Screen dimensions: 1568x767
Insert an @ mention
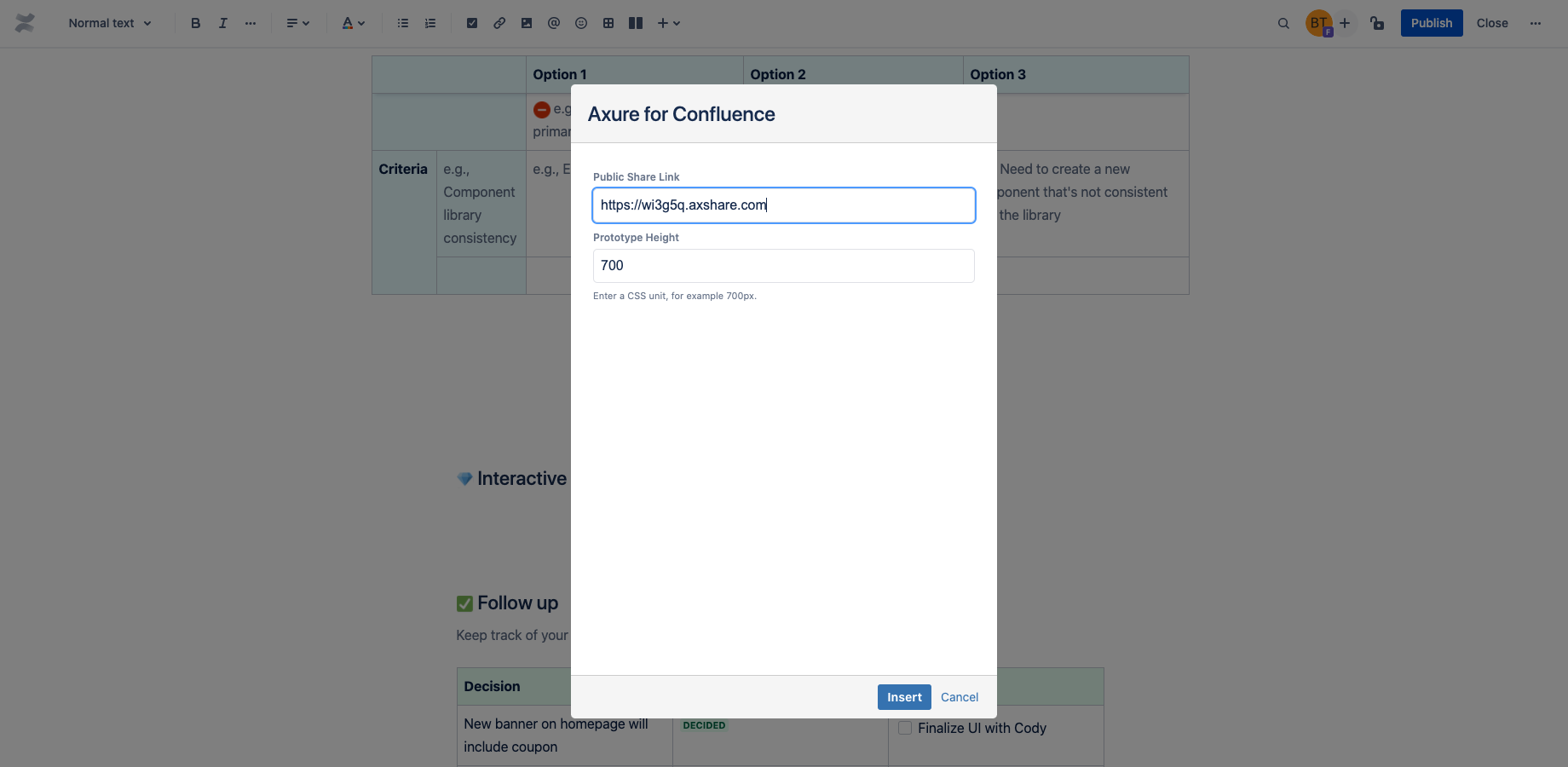554,23
